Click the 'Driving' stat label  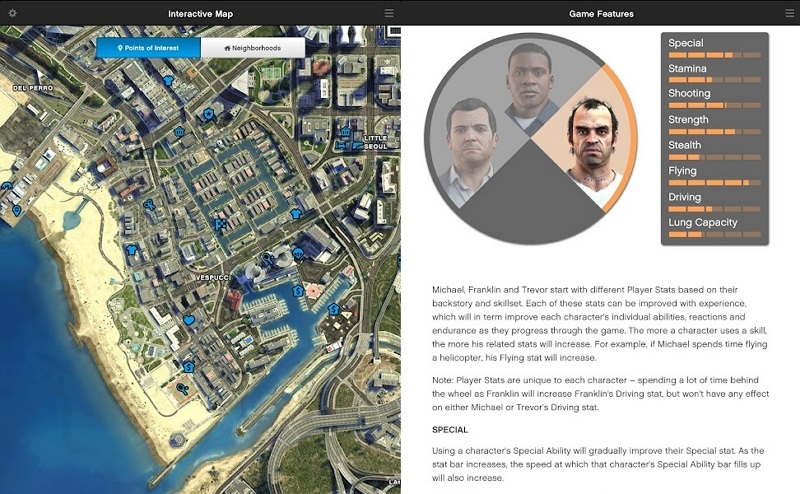(x=685, y=197)
